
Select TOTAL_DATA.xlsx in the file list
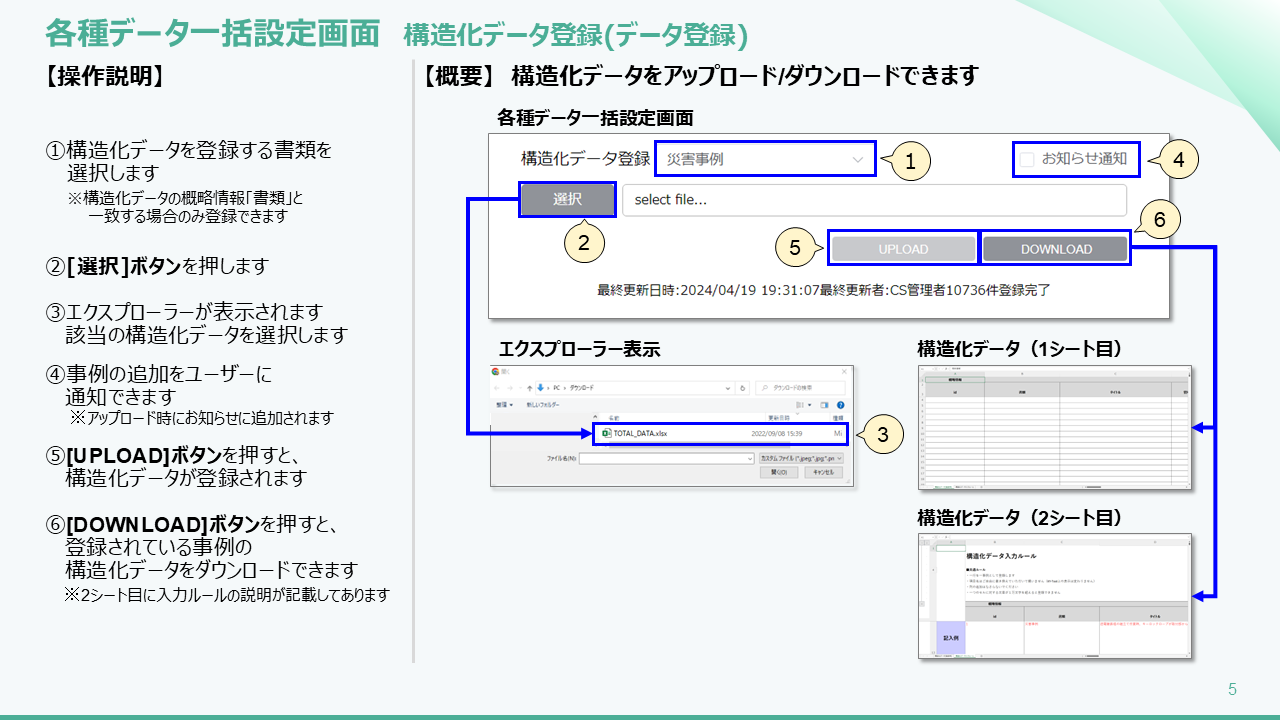click(640, 434)
